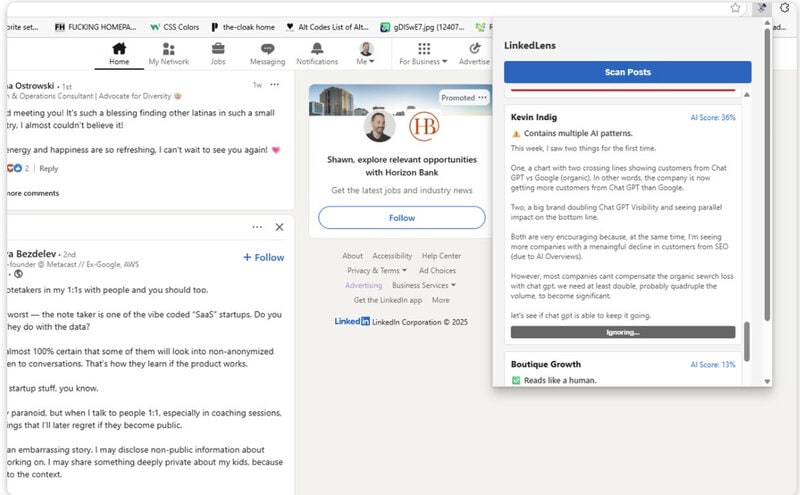The width and height of the screenshot is (800, 495).
Task: Open Bezdelev post options menu
Action: pyautogui.click(x=257, y=227)
